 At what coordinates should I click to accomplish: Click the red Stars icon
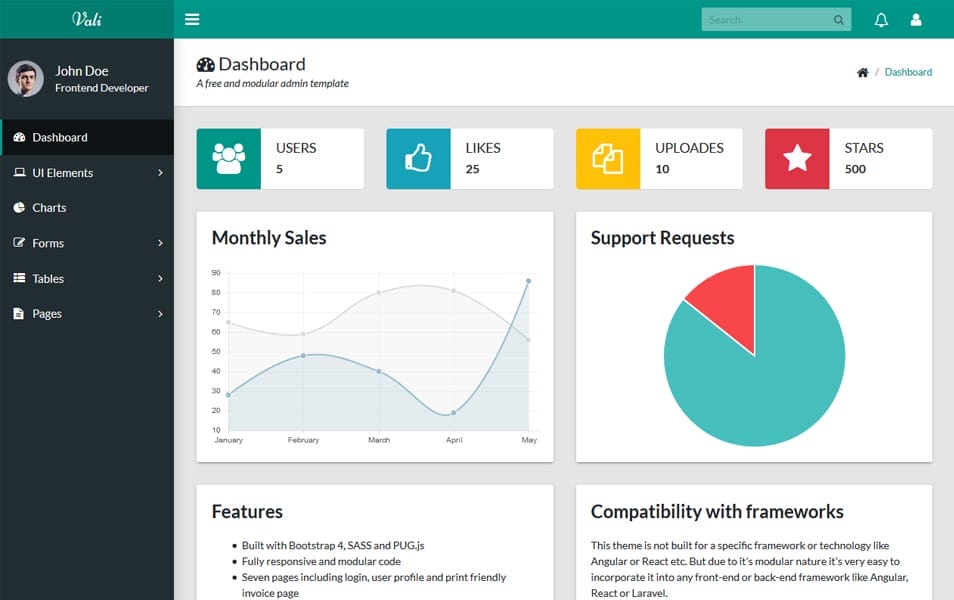(x=797, y=159)
